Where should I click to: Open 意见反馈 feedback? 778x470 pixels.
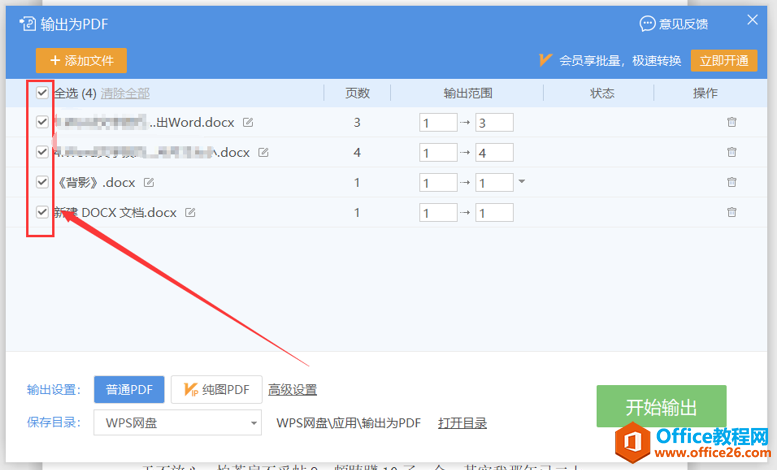pyautogui.click(x=674, y=23)
